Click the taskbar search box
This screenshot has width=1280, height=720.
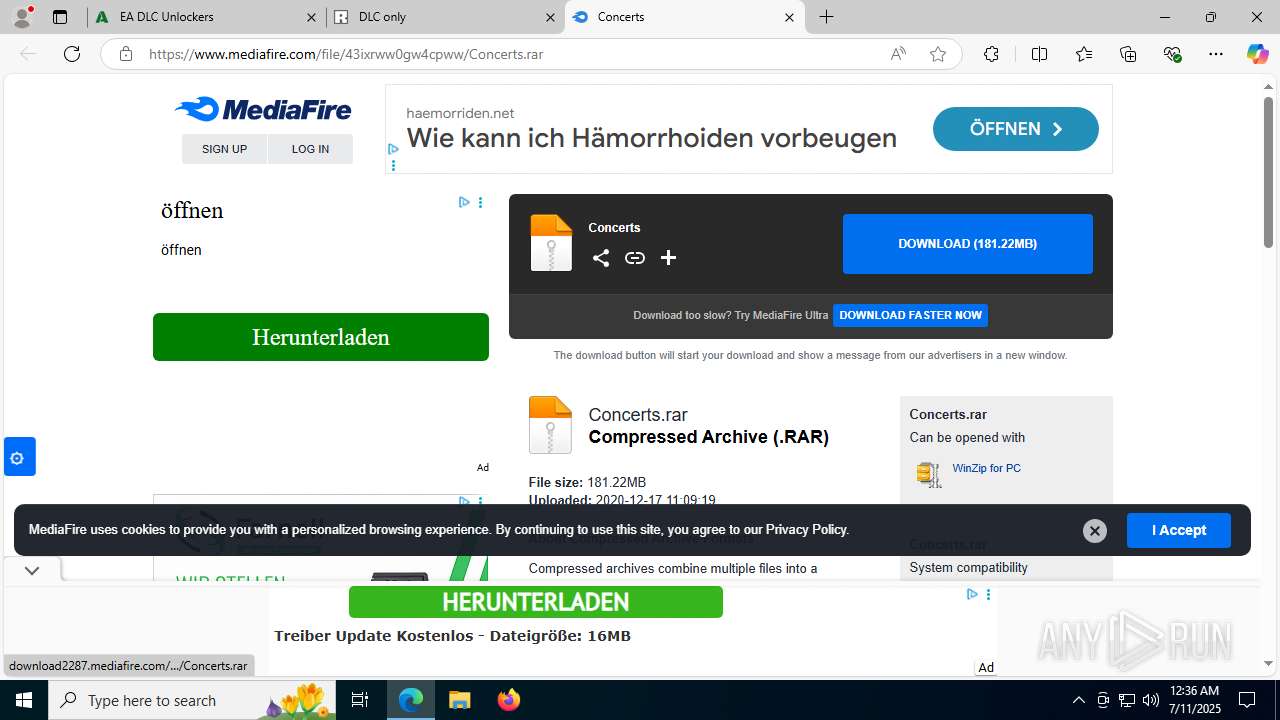(x=193, y=700)
